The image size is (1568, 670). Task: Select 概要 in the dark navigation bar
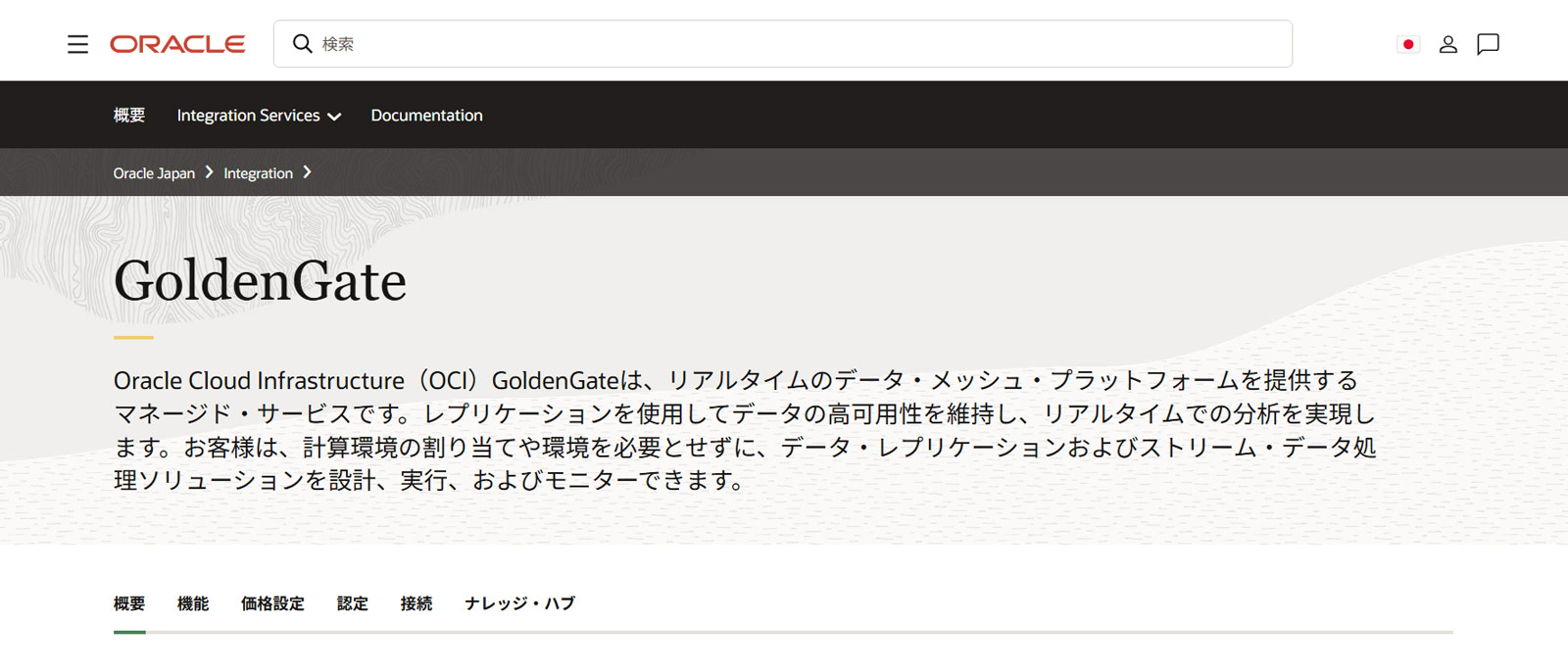click(129, 115)
